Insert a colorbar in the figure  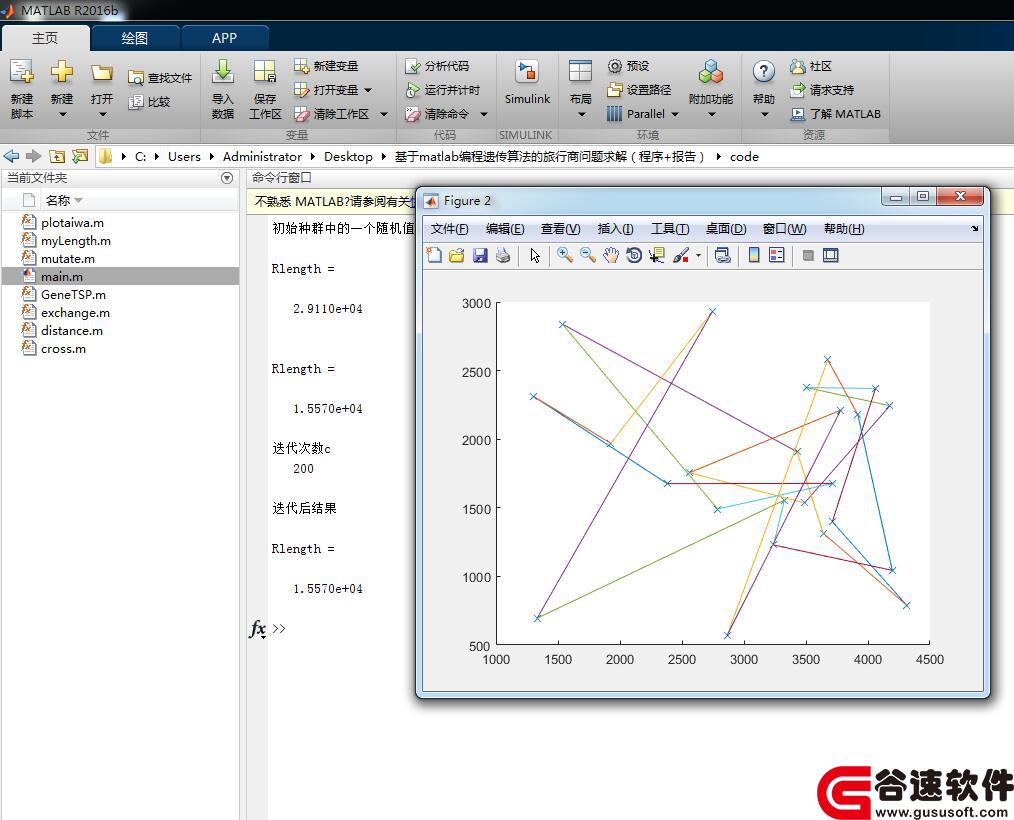coord(754,255)
